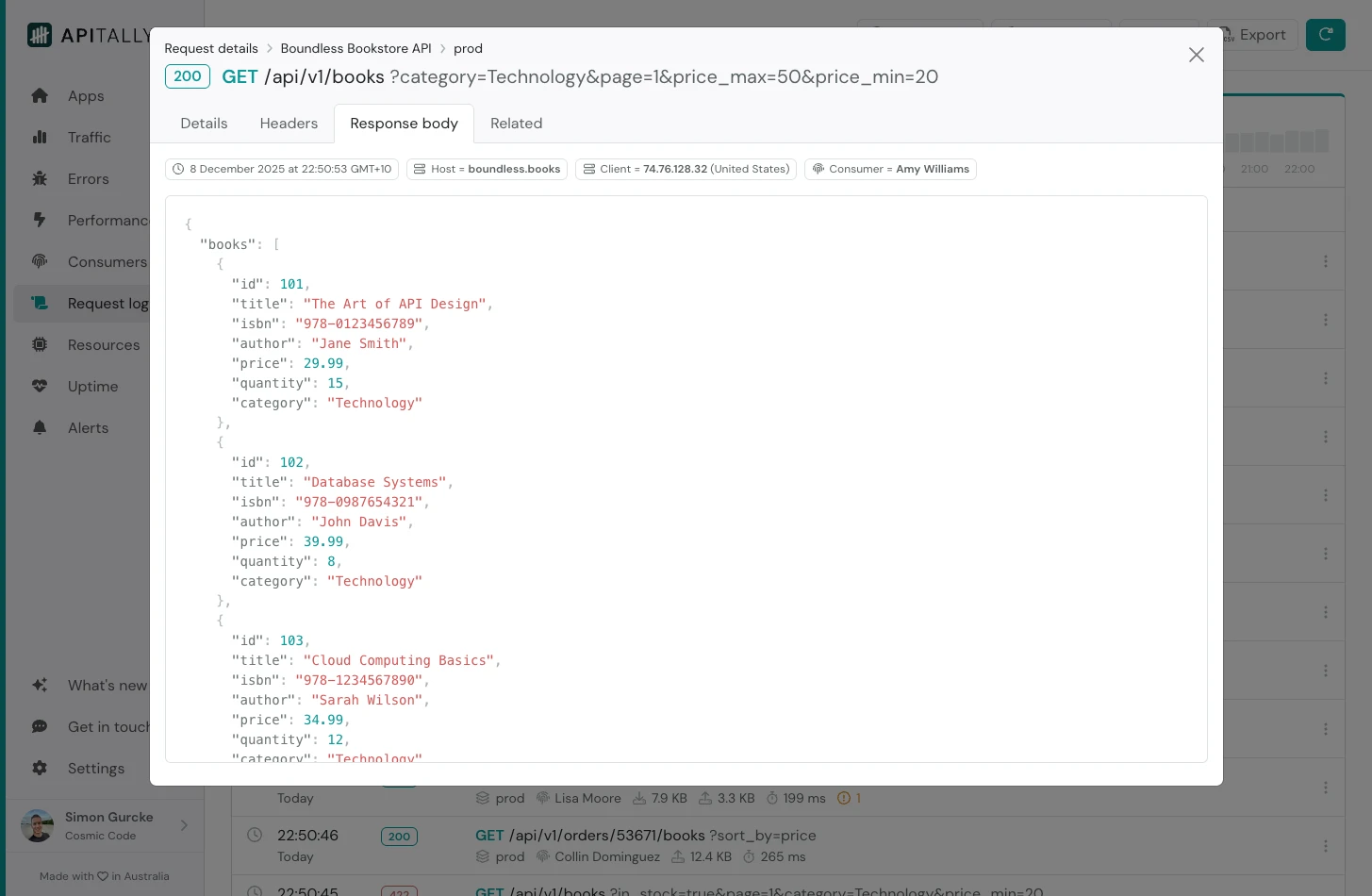The width and height of the screenshot is (1372, 896).
Task: Select the Performance lightning bolt icon
Action: [40, 221]
